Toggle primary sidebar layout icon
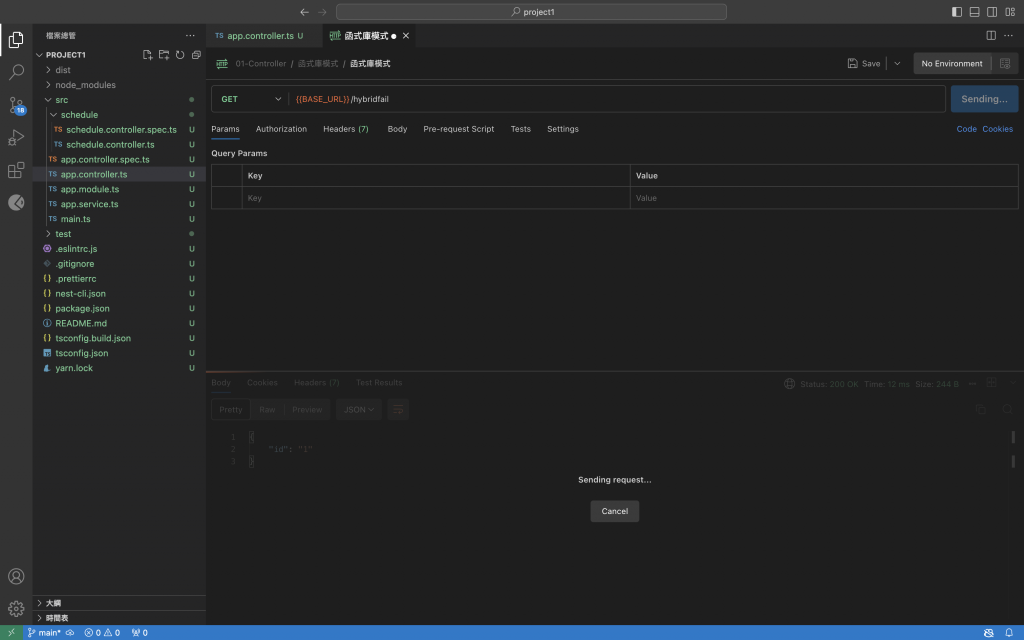Screen dimensions: 1024x640 pyautogui.click(x=957, y=12)
